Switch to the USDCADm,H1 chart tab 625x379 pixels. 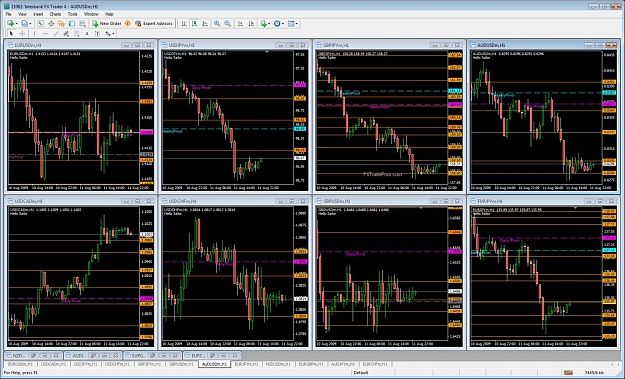(x=54, y=364)
